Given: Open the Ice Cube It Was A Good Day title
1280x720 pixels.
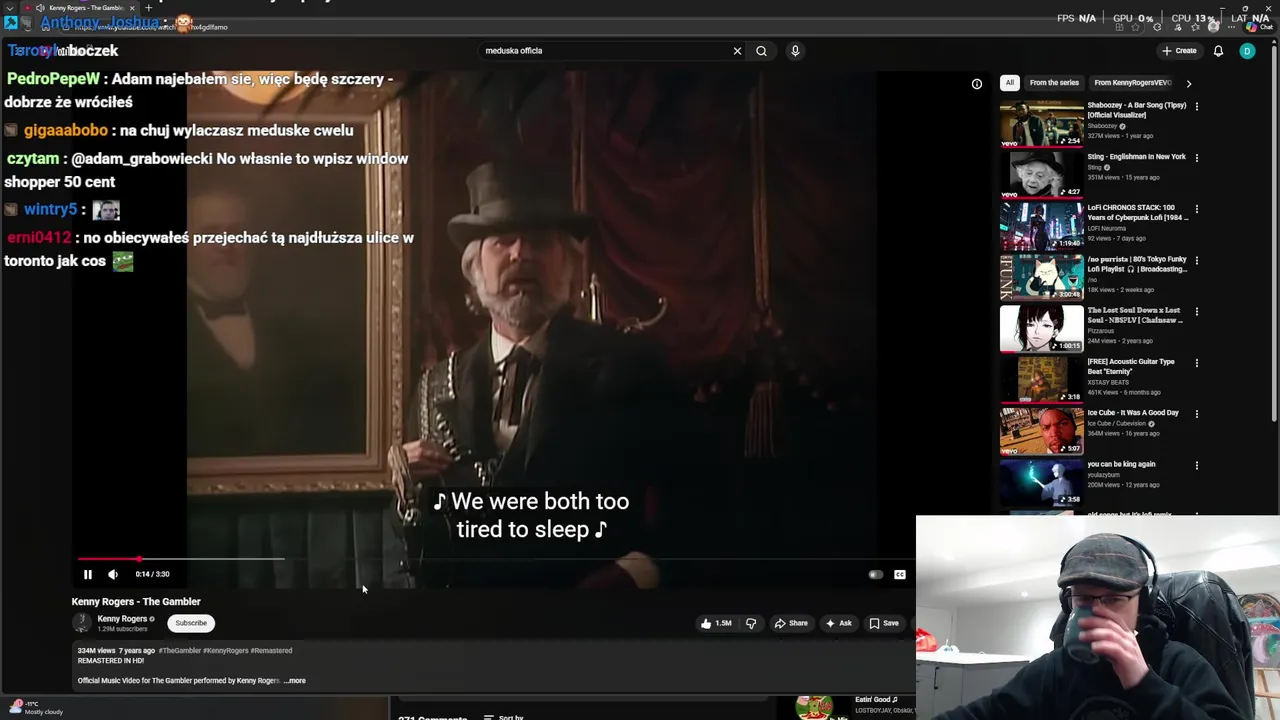Looking at the screenshot, I should click(1133, 413).
